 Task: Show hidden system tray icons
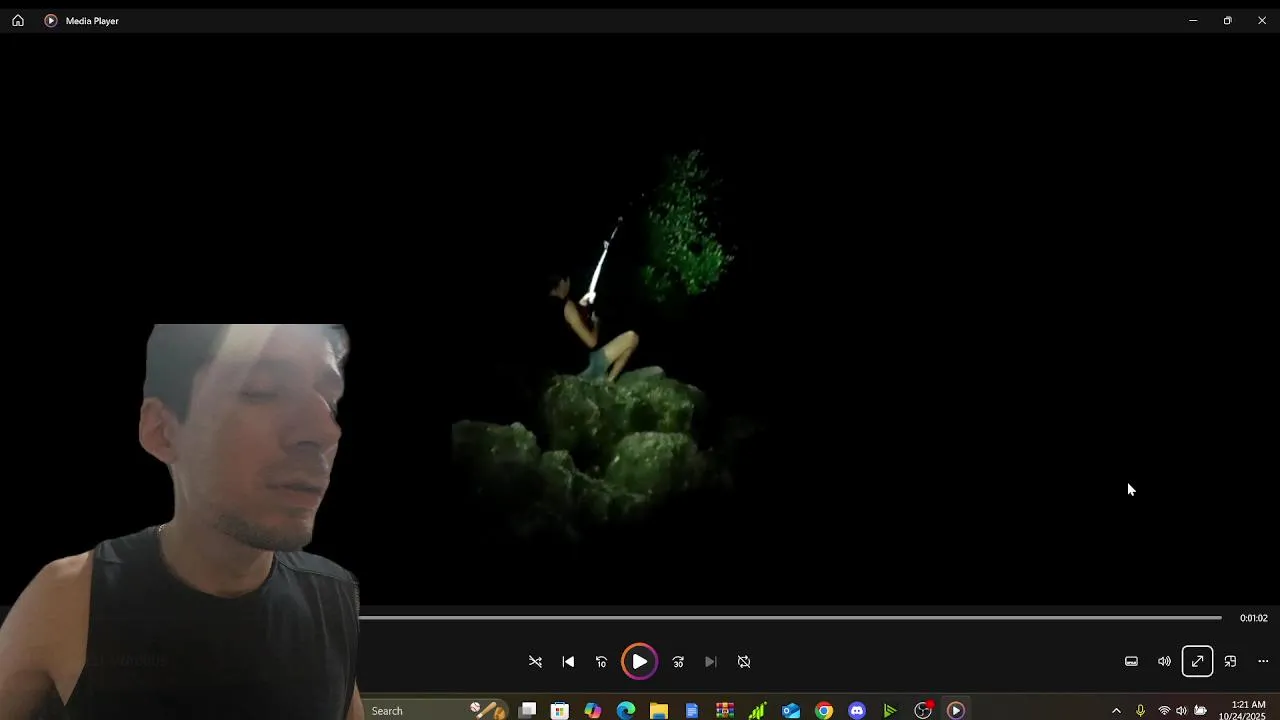[1116, 710]
